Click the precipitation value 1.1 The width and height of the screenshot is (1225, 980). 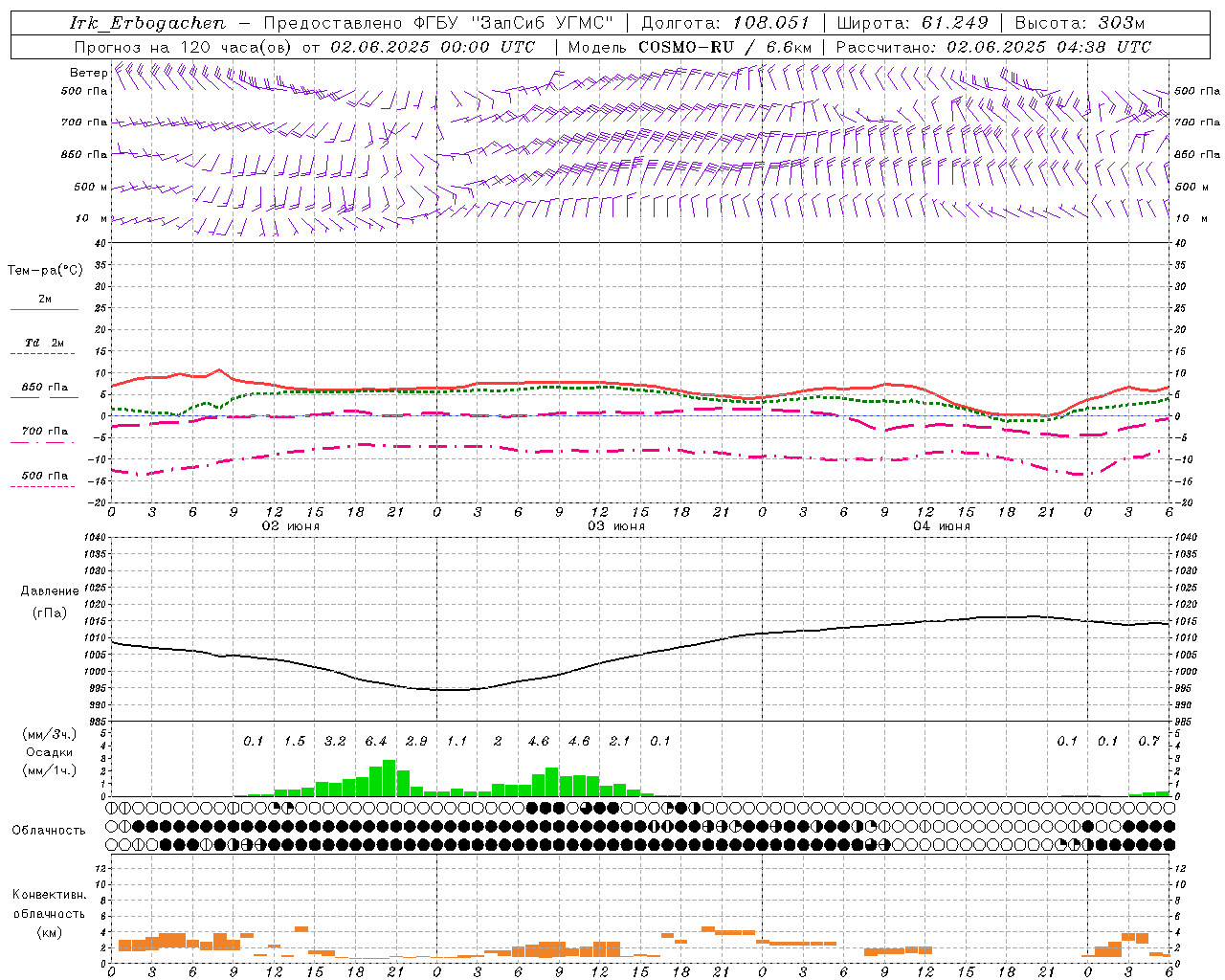click(457, 742)
